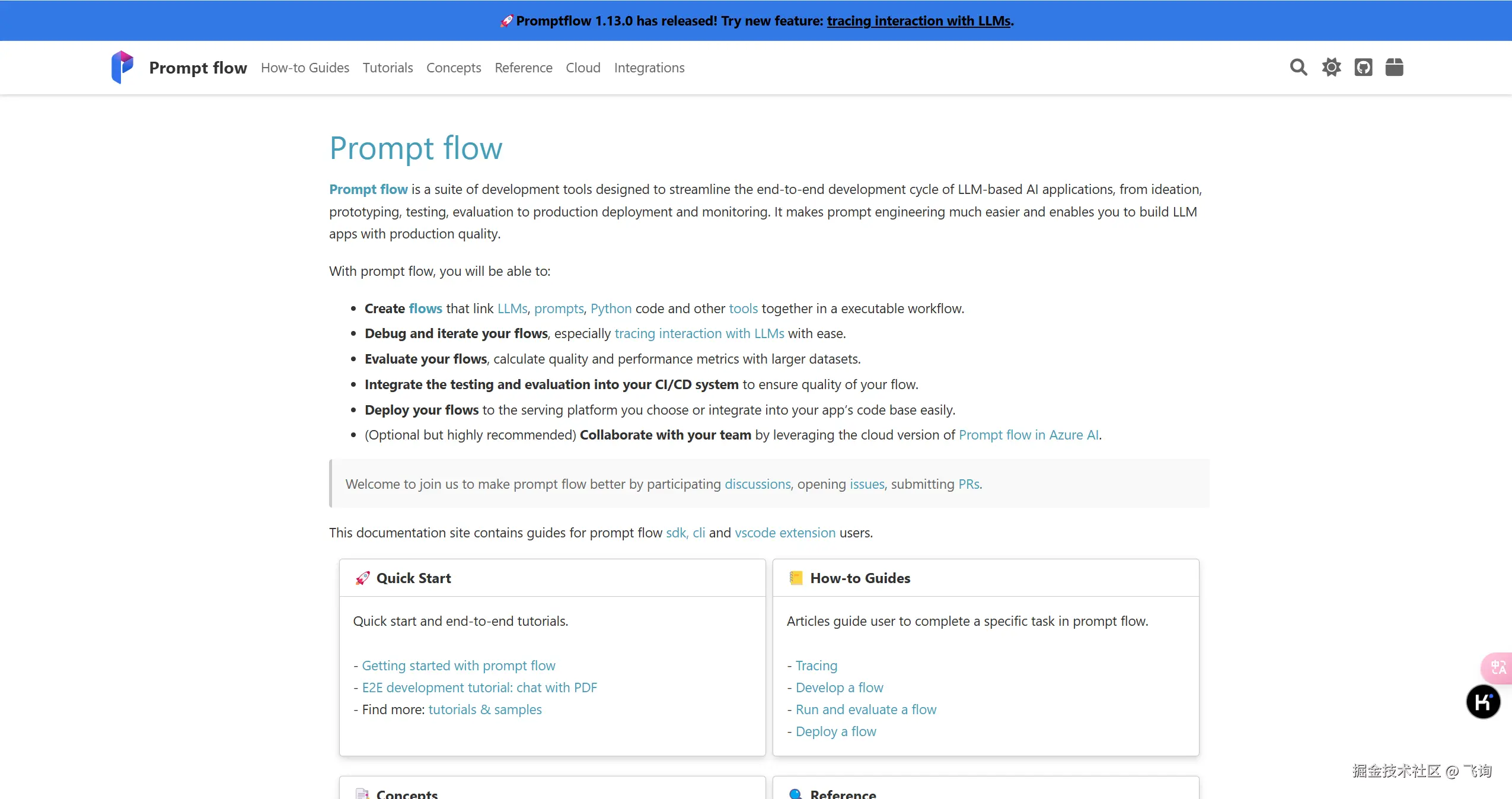1512x799 pixels.
Task: Open Integrations in the navbar
Action: (x=649, y=68)
